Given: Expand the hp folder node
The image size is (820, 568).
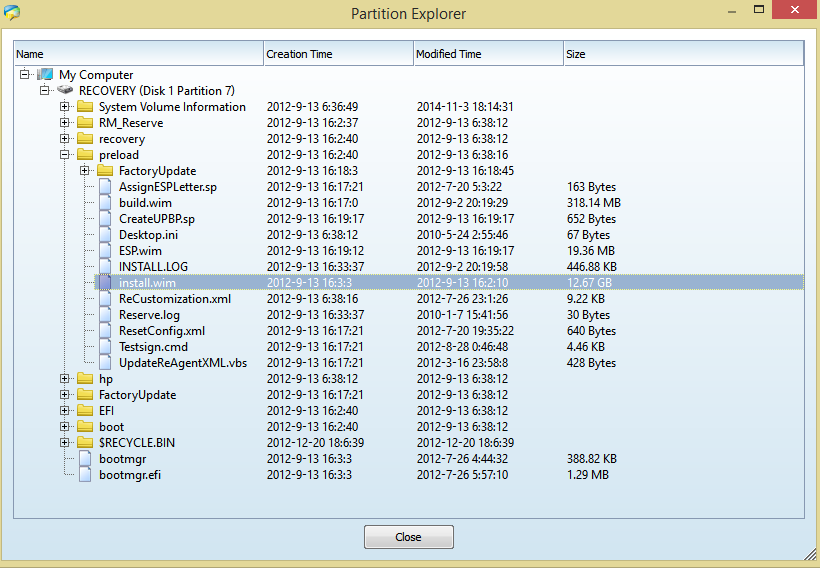Looking at the screenshot, I should pos(64,379).
